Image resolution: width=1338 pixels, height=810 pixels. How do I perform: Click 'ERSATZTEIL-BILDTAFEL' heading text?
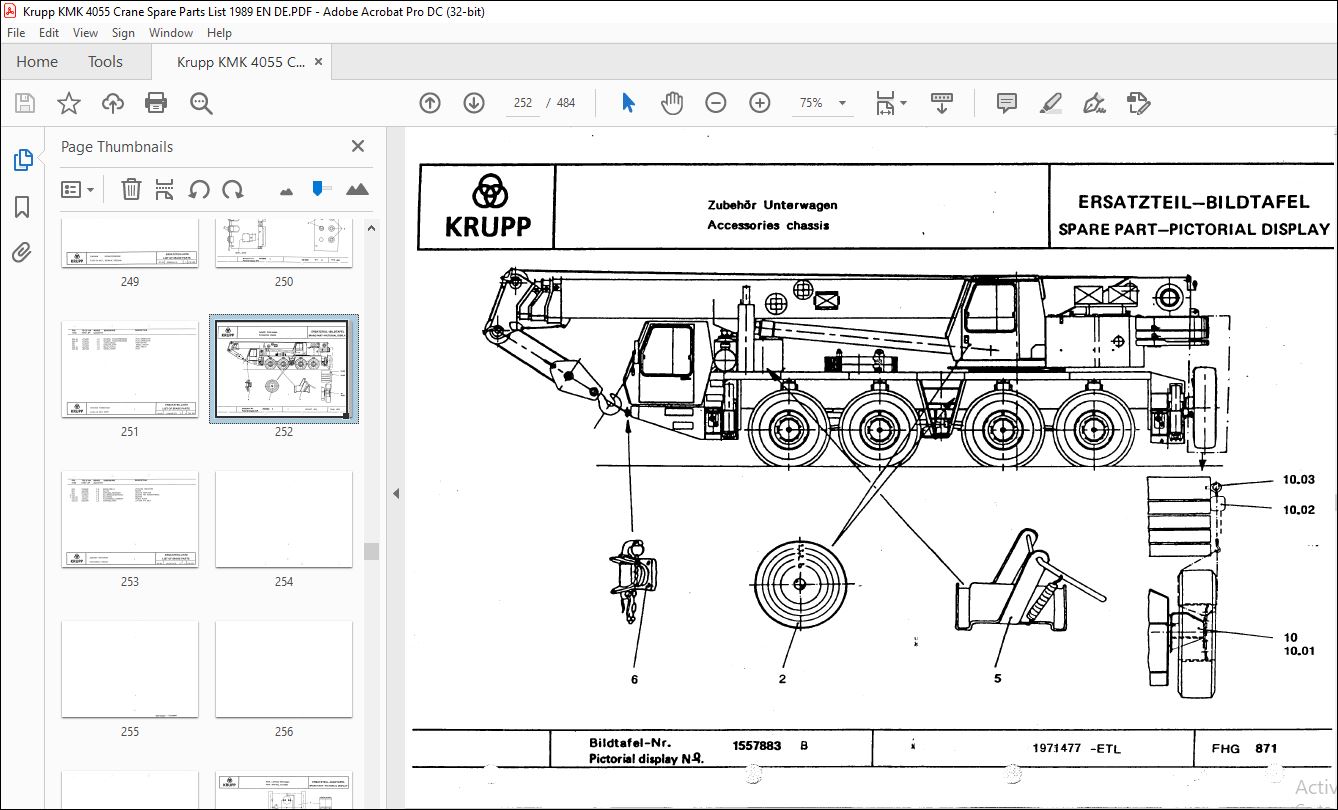1193,202
